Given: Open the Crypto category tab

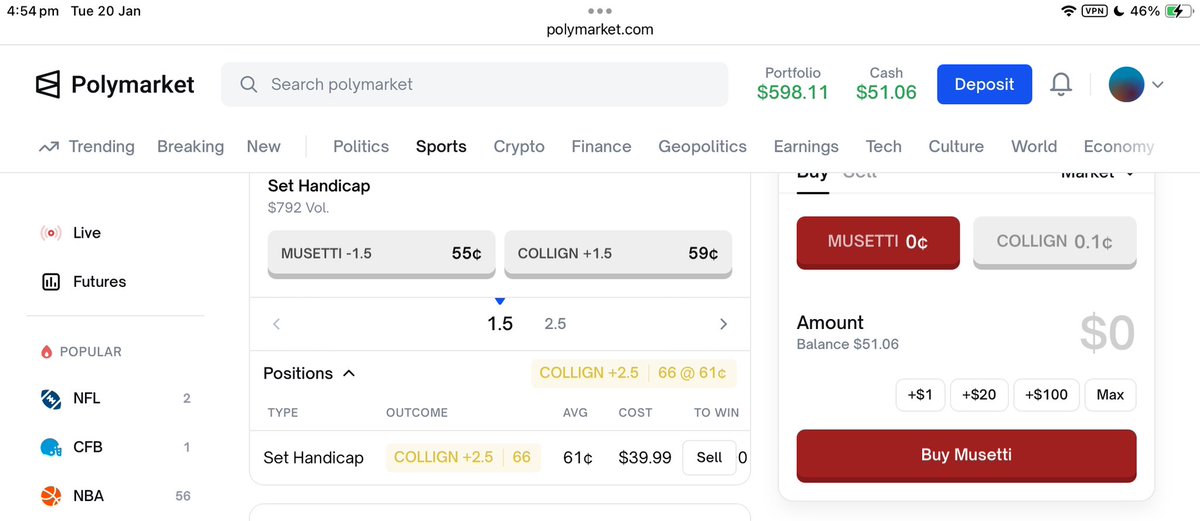Looking at the screenshot, I should 519,147.
